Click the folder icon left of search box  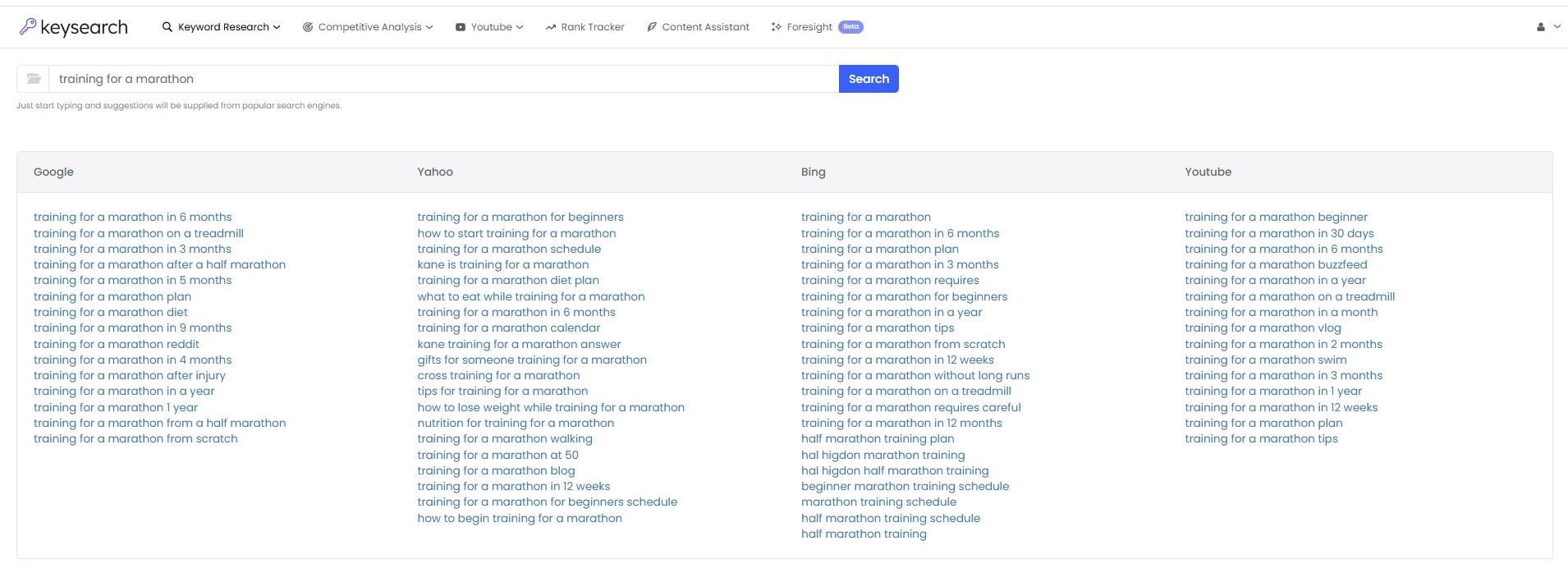coord(34,79)
